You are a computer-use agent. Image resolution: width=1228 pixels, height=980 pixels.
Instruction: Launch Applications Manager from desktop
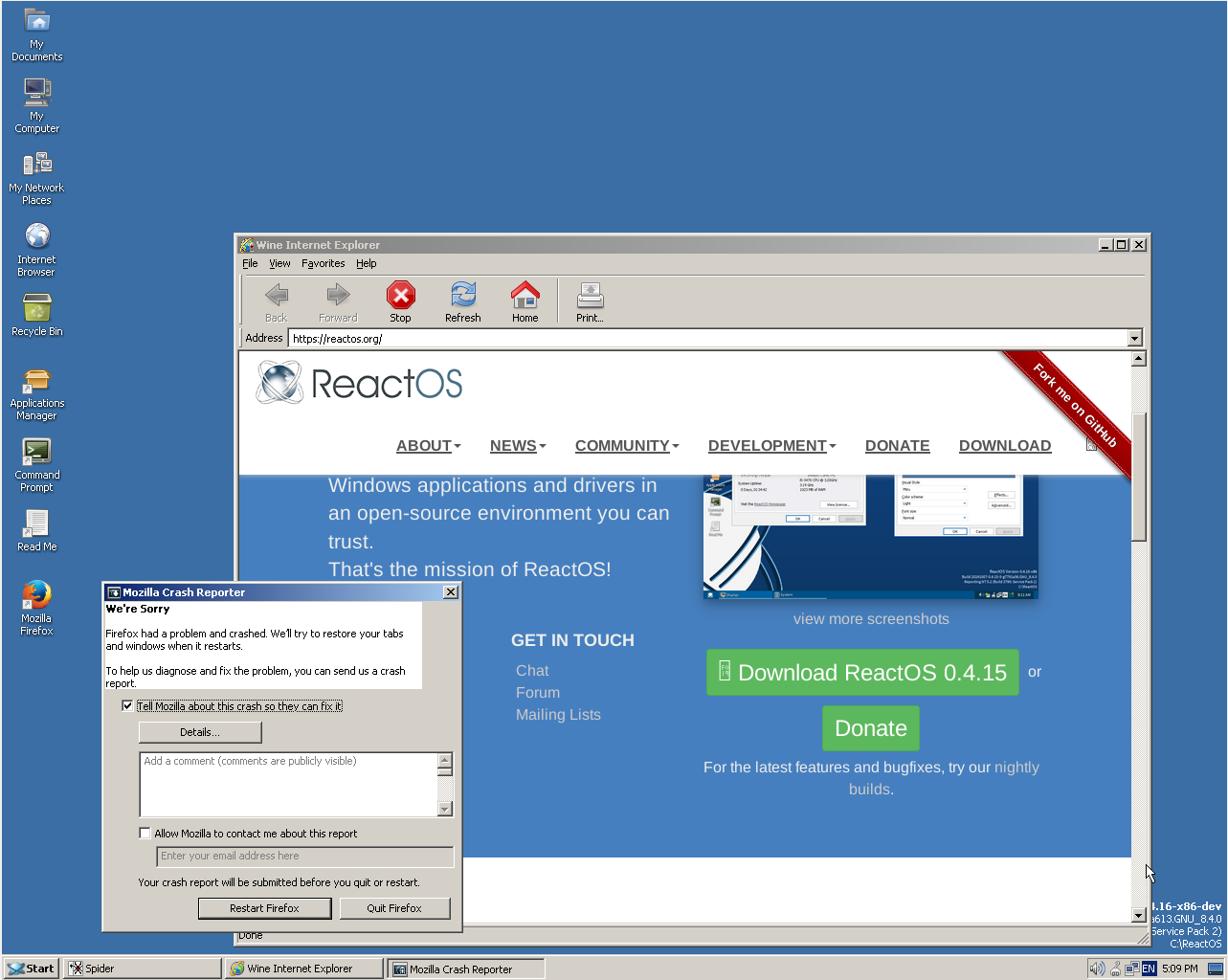[x=36, y=381]
